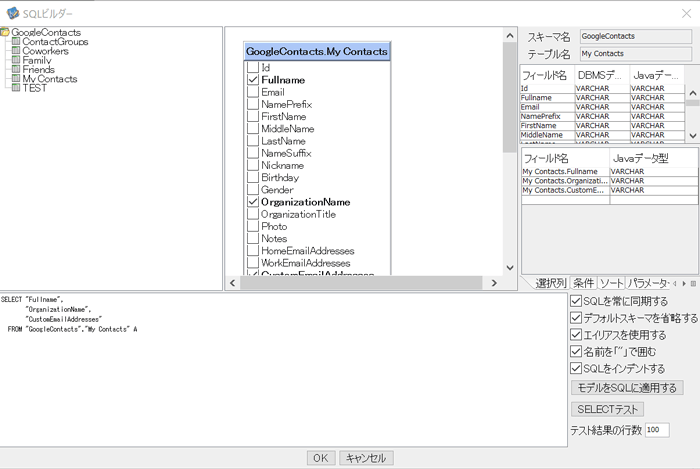Click in the SQL text editor area

coord(283,370)
